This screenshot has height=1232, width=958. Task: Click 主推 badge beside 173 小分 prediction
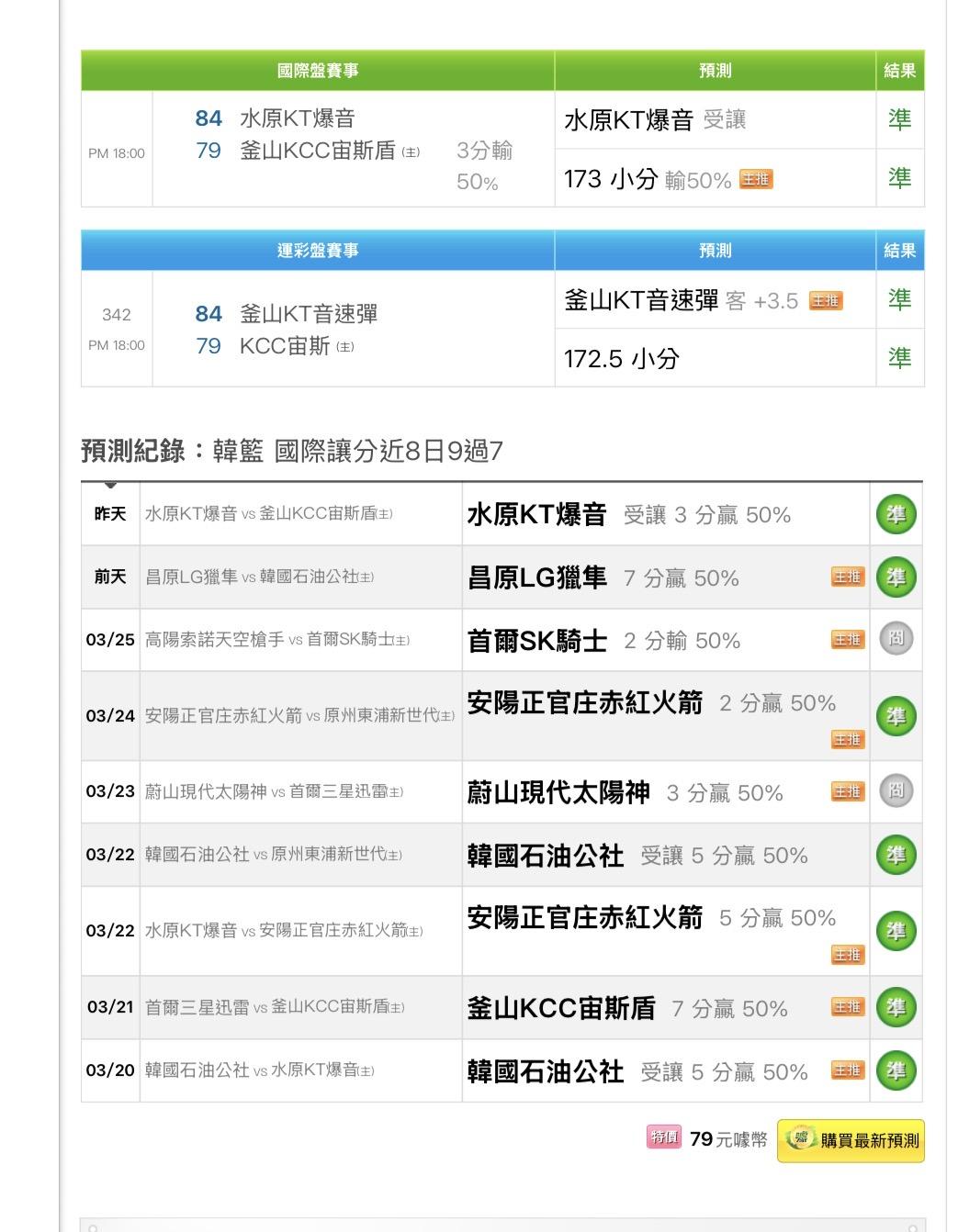pos(756,180)
